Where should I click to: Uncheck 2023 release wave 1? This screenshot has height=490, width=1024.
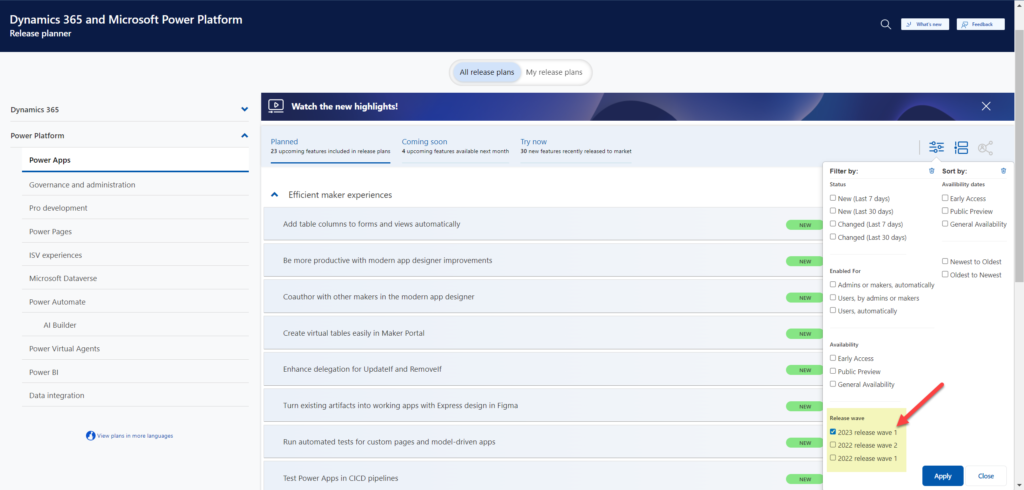coord(833,432)
